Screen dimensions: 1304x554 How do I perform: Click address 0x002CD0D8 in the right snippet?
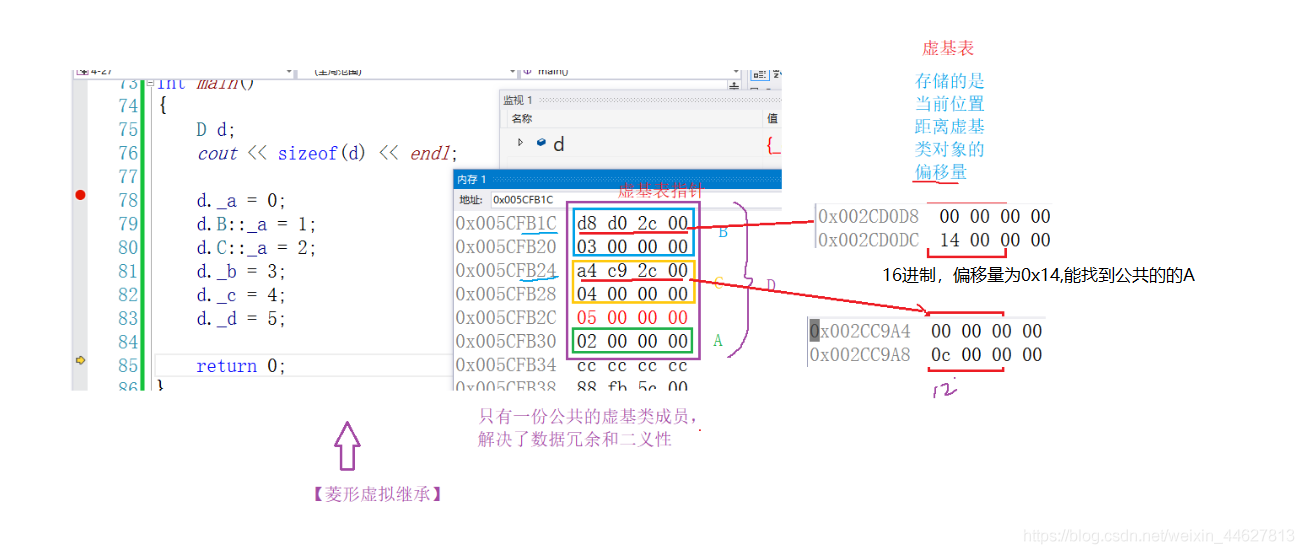tap(868, 217)
